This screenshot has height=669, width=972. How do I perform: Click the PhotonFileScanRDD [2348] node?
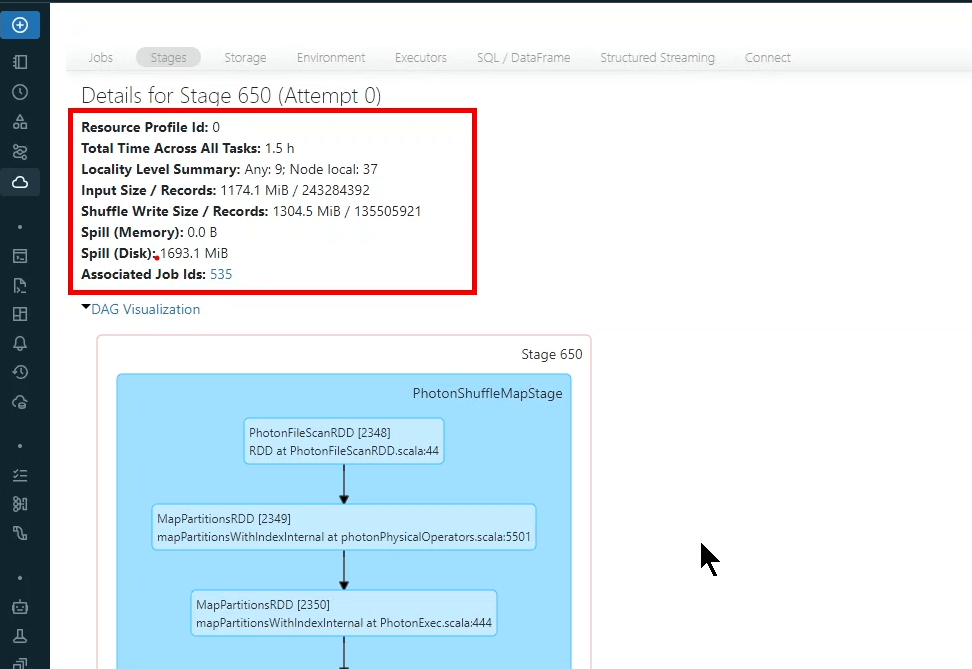(x=343, y=441)
